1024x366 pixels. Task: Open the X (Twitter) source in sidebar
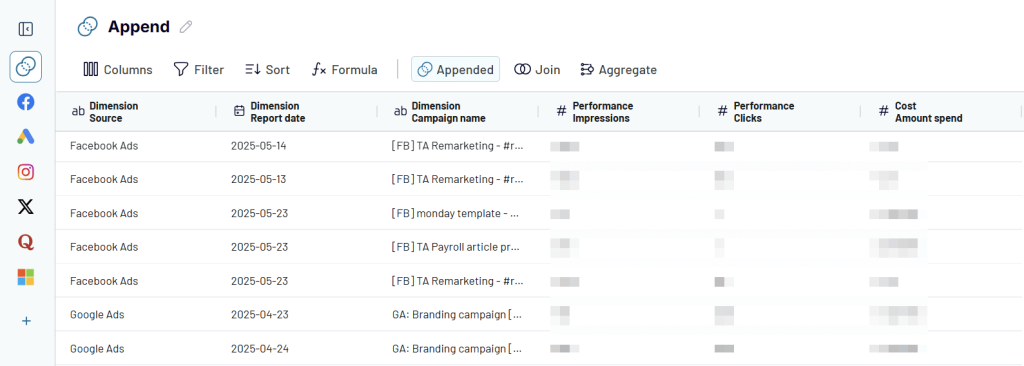25,207
